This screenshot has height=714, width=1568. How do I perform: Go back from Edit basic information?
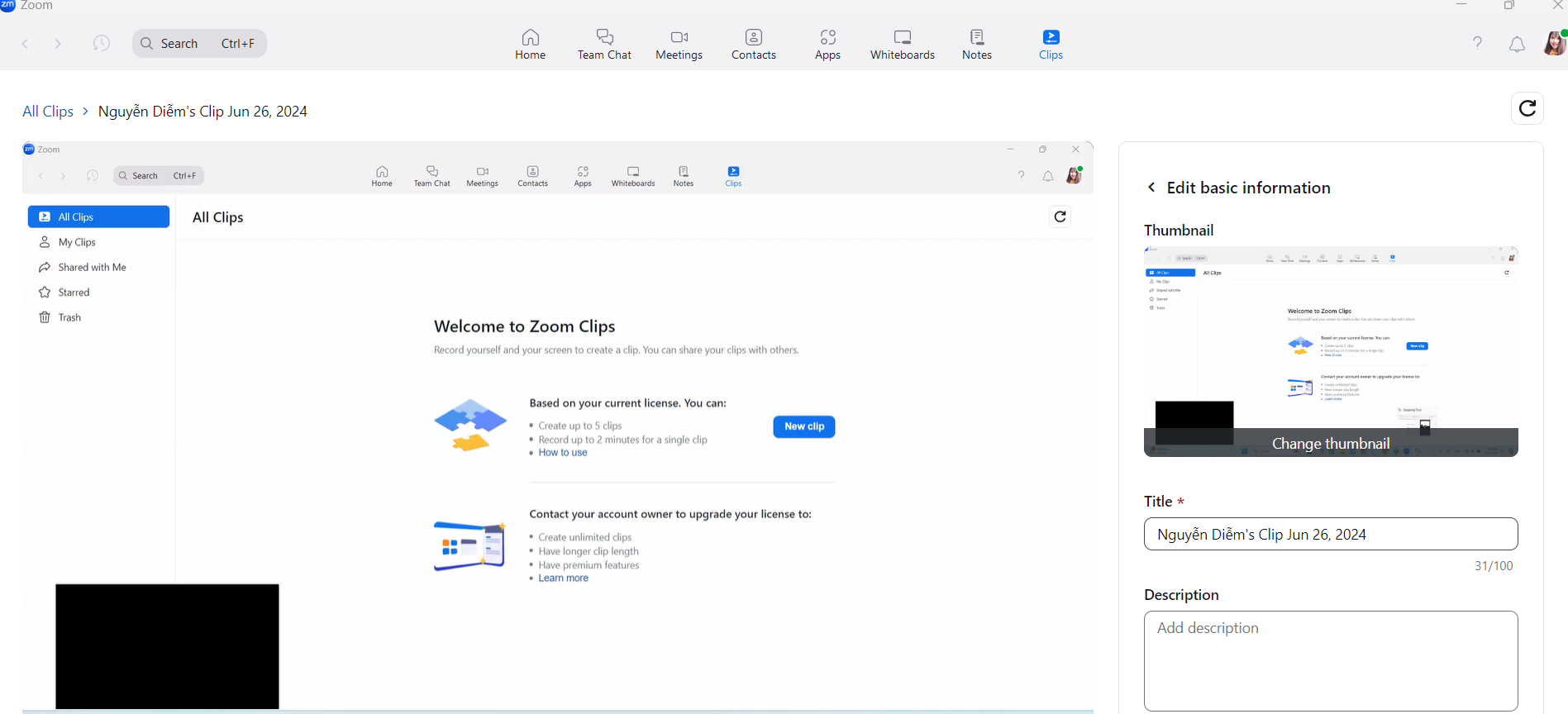click(1151, 188)
